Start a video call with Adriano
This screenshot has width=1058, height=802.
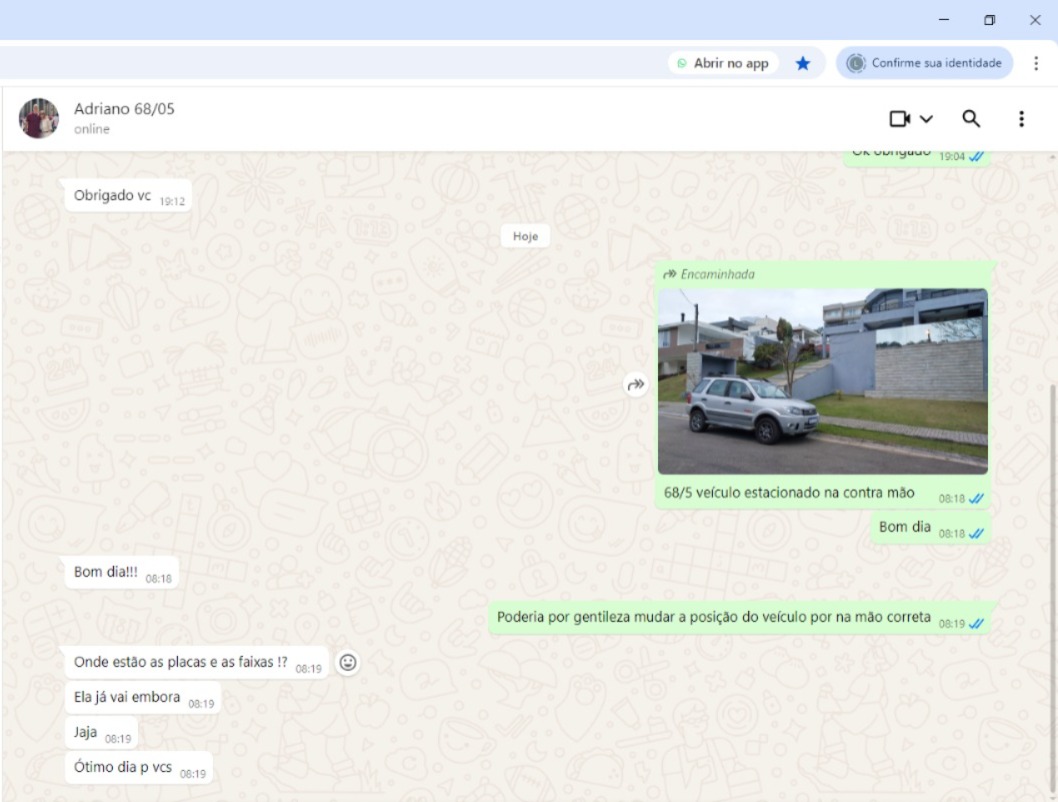900,119
